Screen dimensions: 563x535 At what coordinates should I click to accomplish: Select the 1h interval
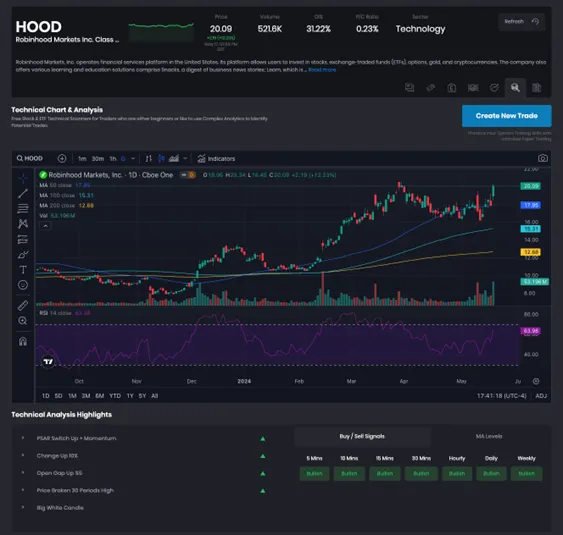[113, 158]
